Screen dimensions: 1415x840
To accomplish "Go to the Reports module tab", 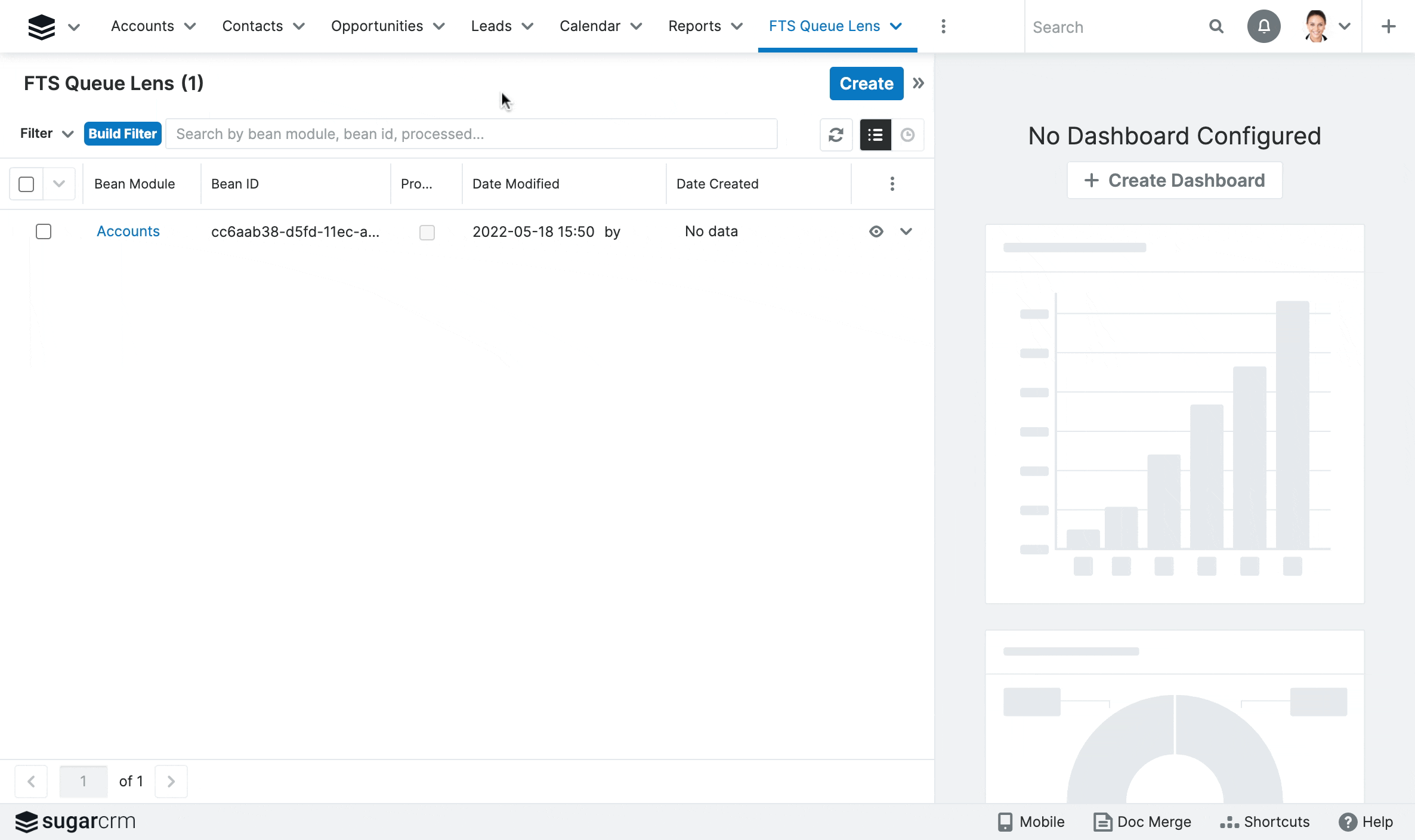I will [694, 26].
